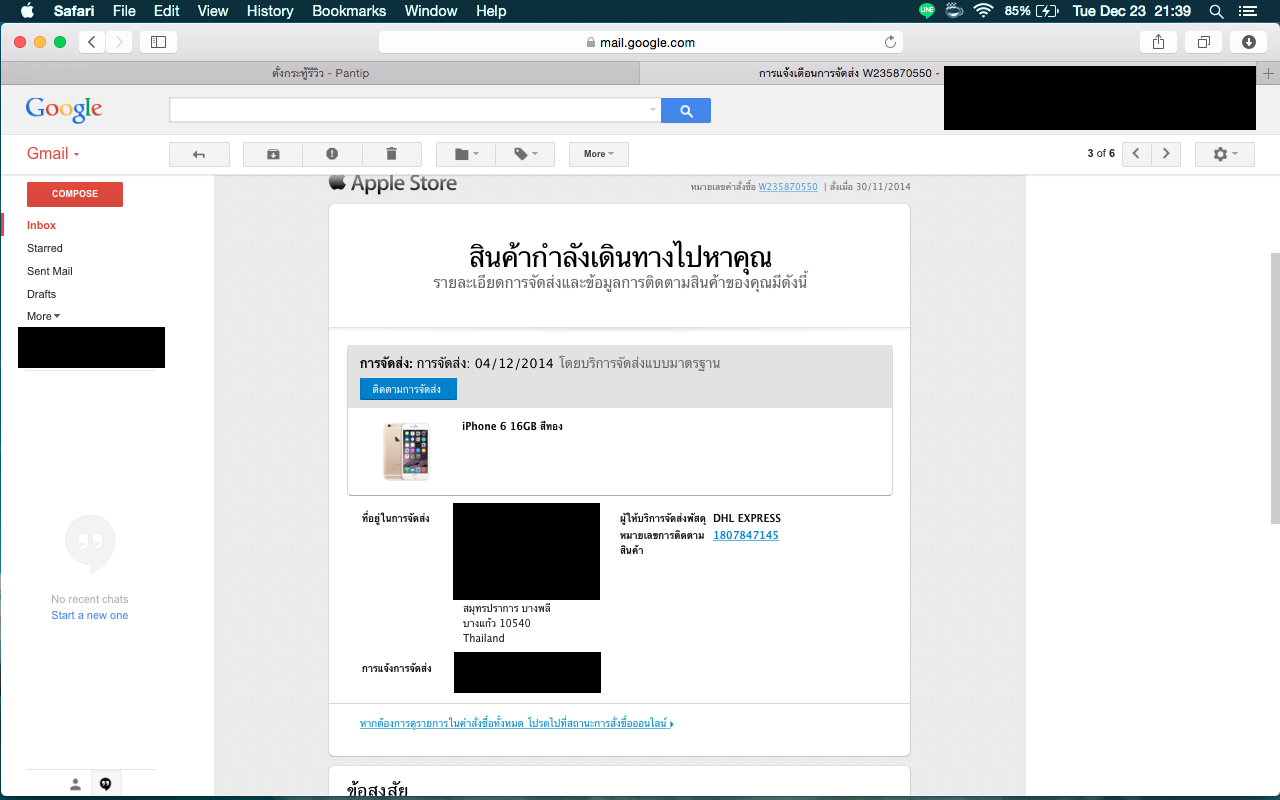Click Start a new one chat link
Viewport: 1280px width, 800px height.
pos(90,615)
